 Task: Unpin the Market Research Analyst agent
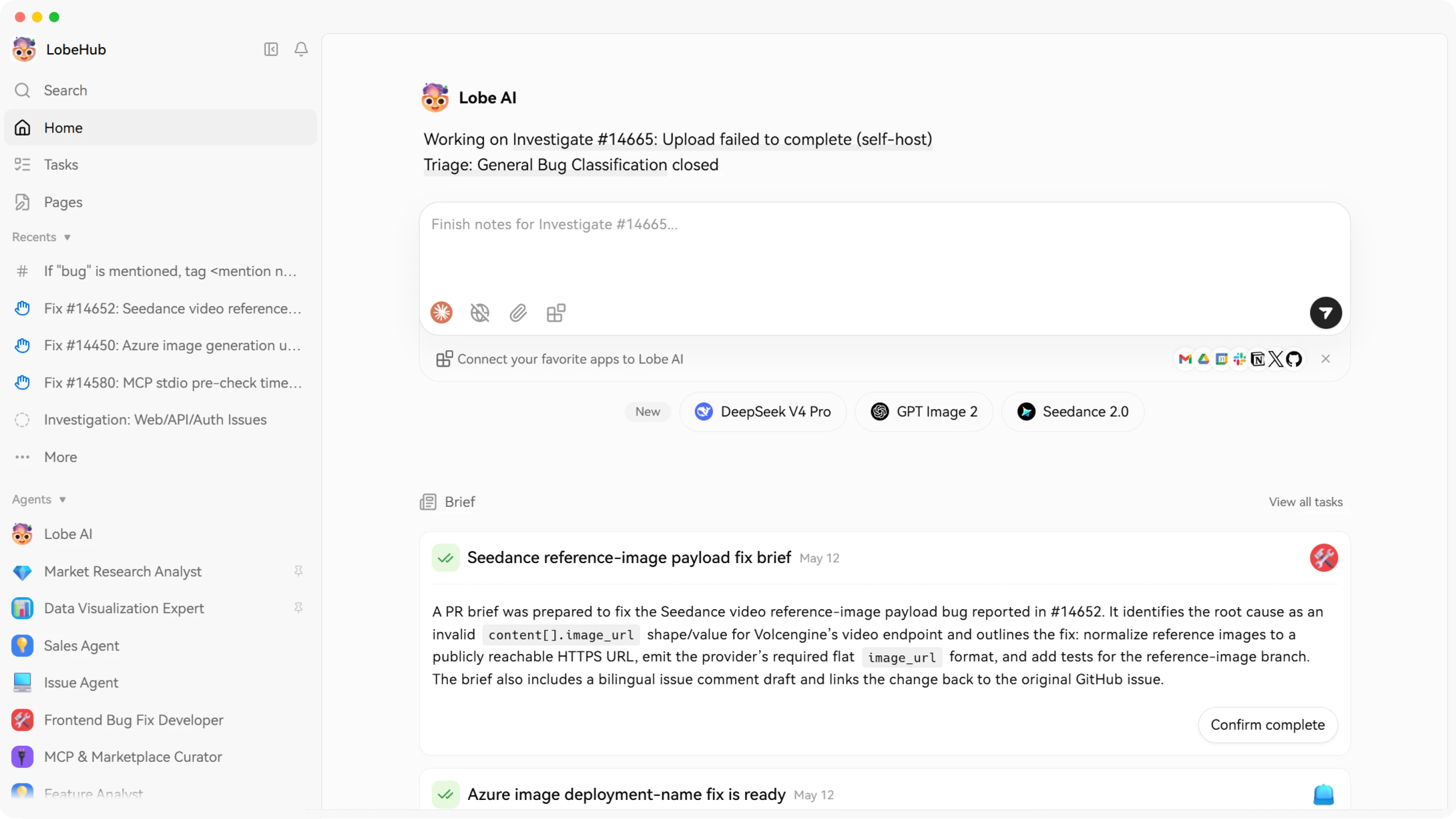click(298, 571)
